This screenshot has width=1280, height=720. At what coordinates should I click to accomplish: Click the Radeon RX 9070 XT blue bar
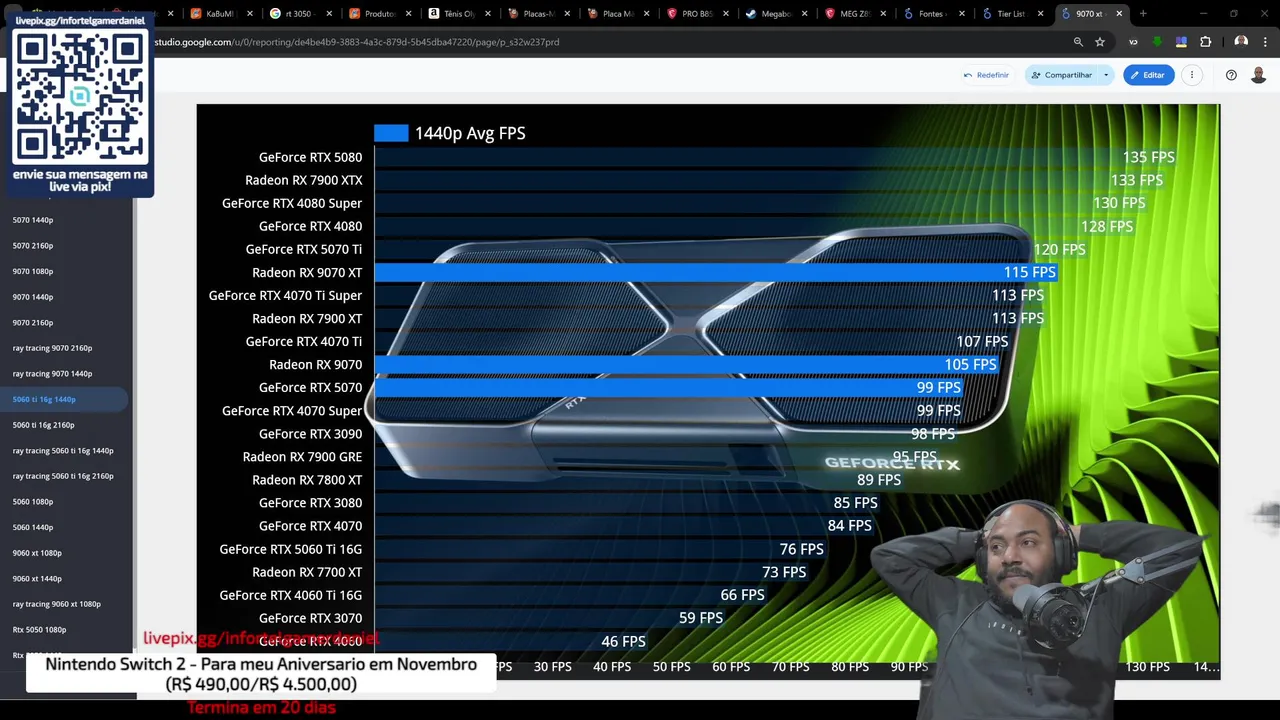coord(715,272)
